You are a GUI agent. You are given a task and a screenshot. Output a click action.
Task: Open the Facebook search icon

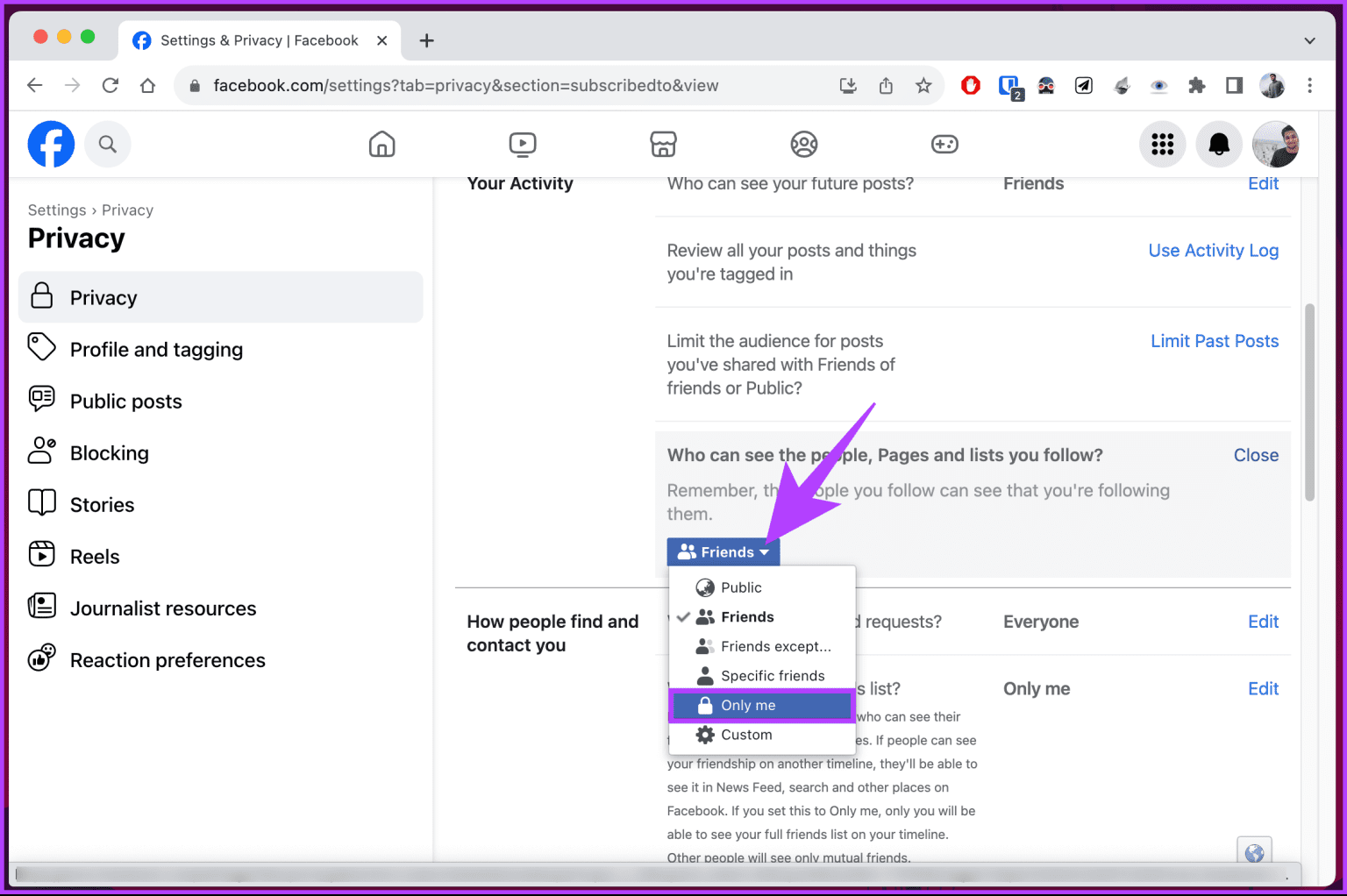click(x=108, y=144)
